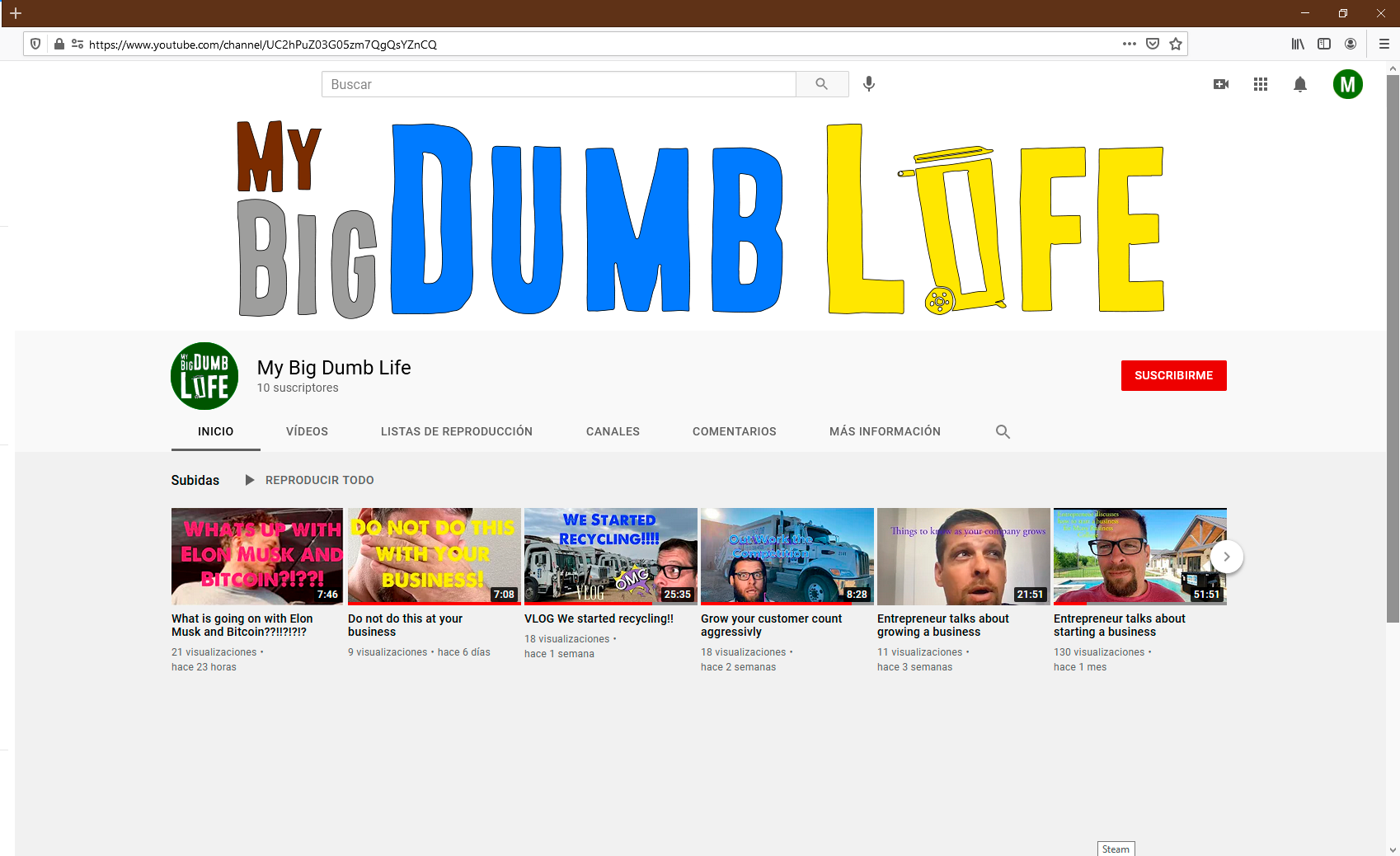Image resolution: width=1400 pixels, height=856 pixels.
Task: Focus the Buscar search box
Action: pyautogui.click(x=559, y=84)
